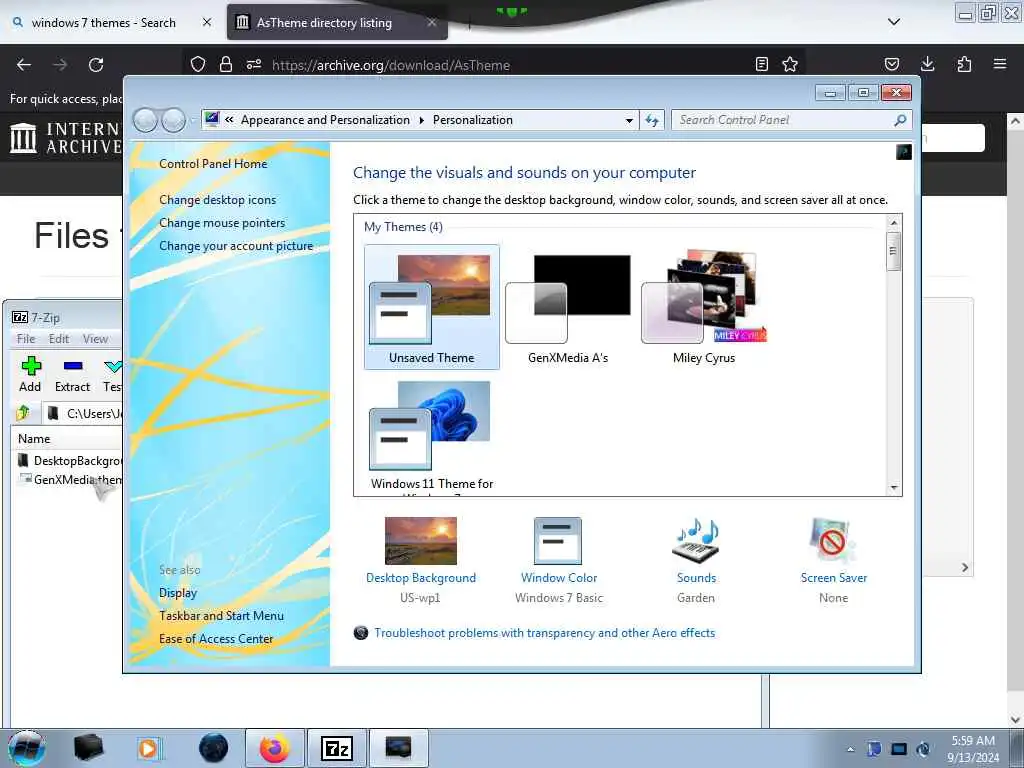Open the address bar history dropdown
Image resolution: width=1024 pixels, height=768 pixels.
pyautogui.click(x=629, y=120)
